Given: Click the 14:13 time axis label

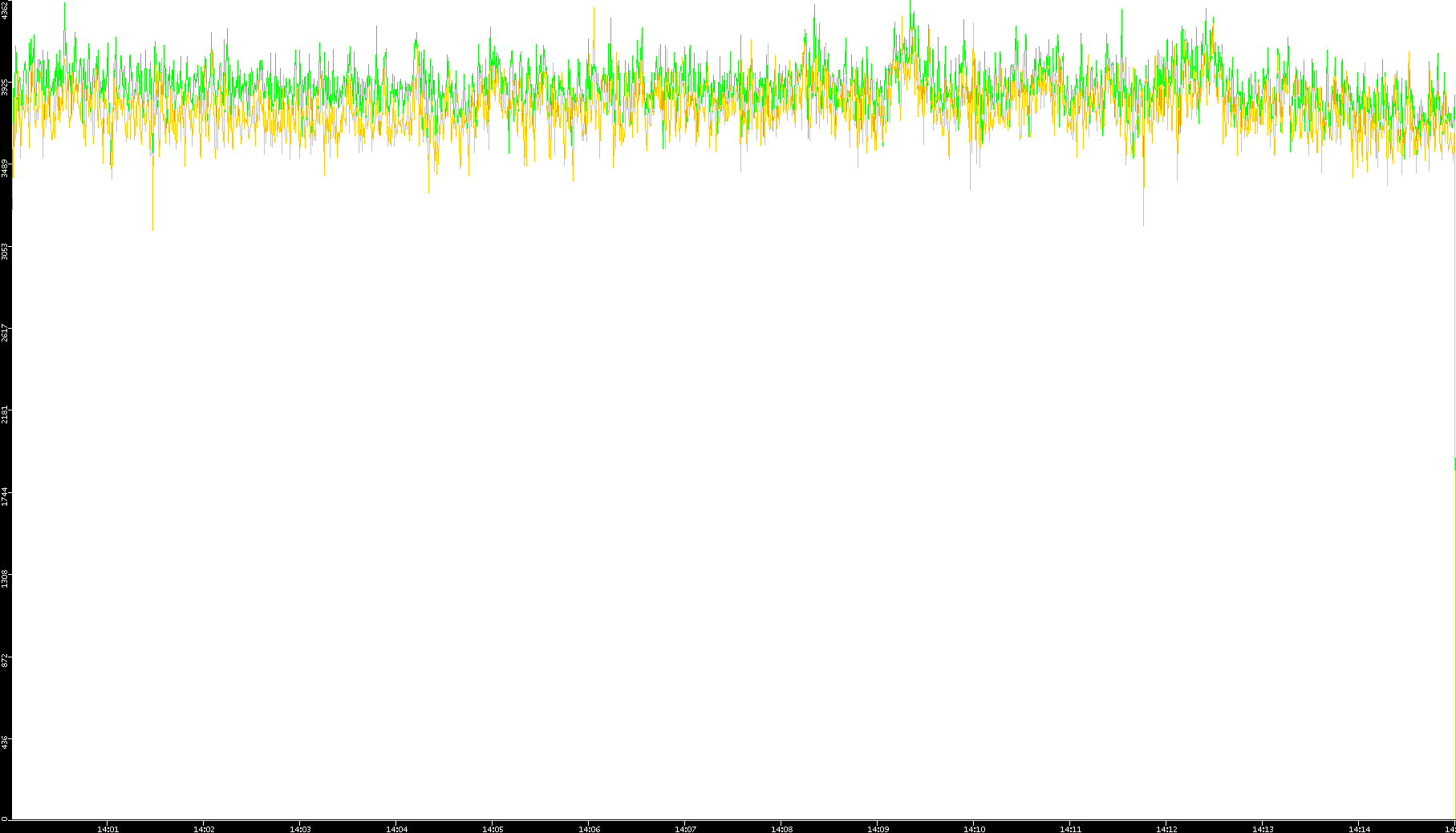Looking at the screenshot, I should pos(1263,829).
